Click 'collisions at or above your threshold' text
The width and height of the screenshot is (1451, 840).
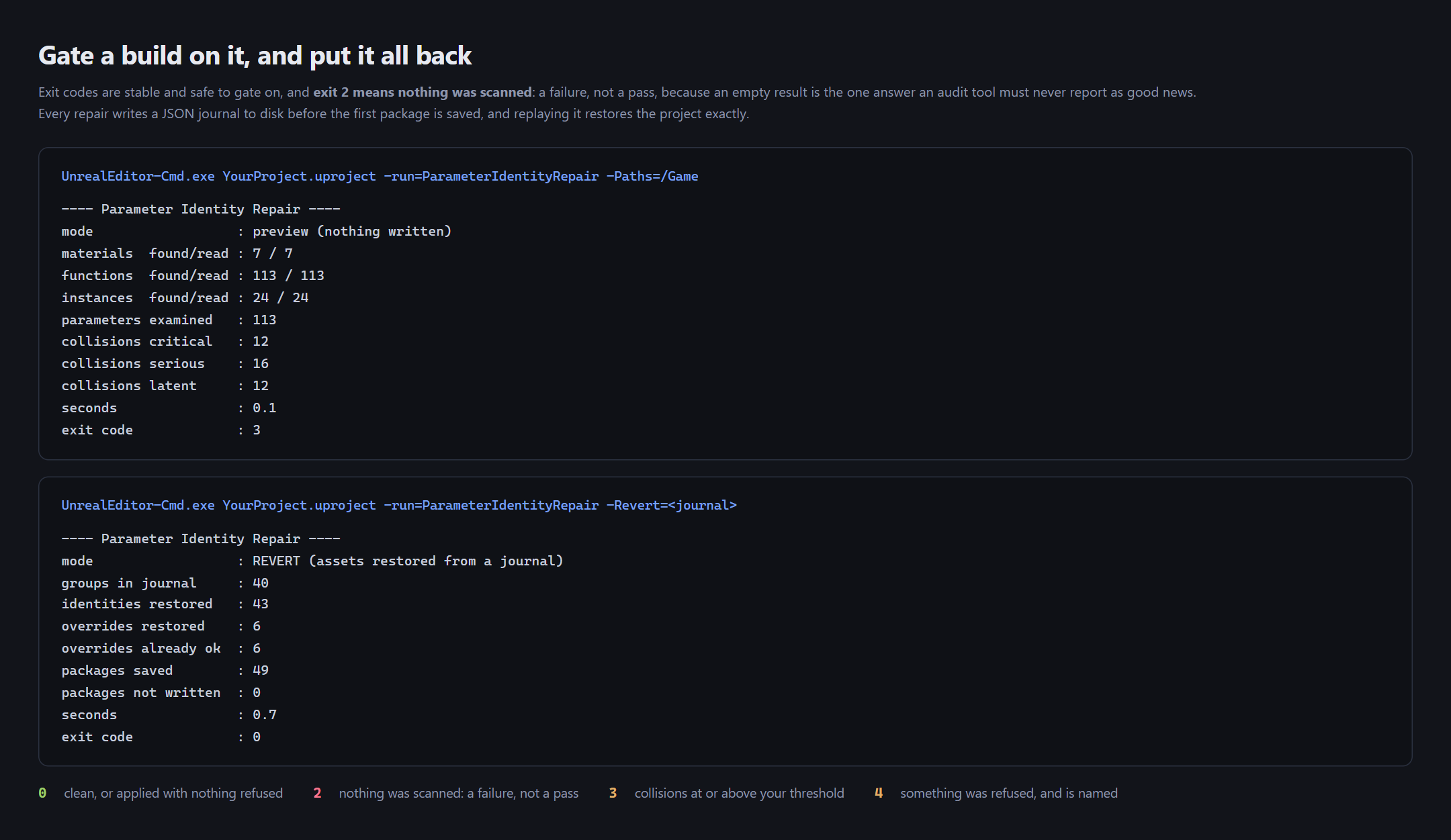click(x=740, y=793)
